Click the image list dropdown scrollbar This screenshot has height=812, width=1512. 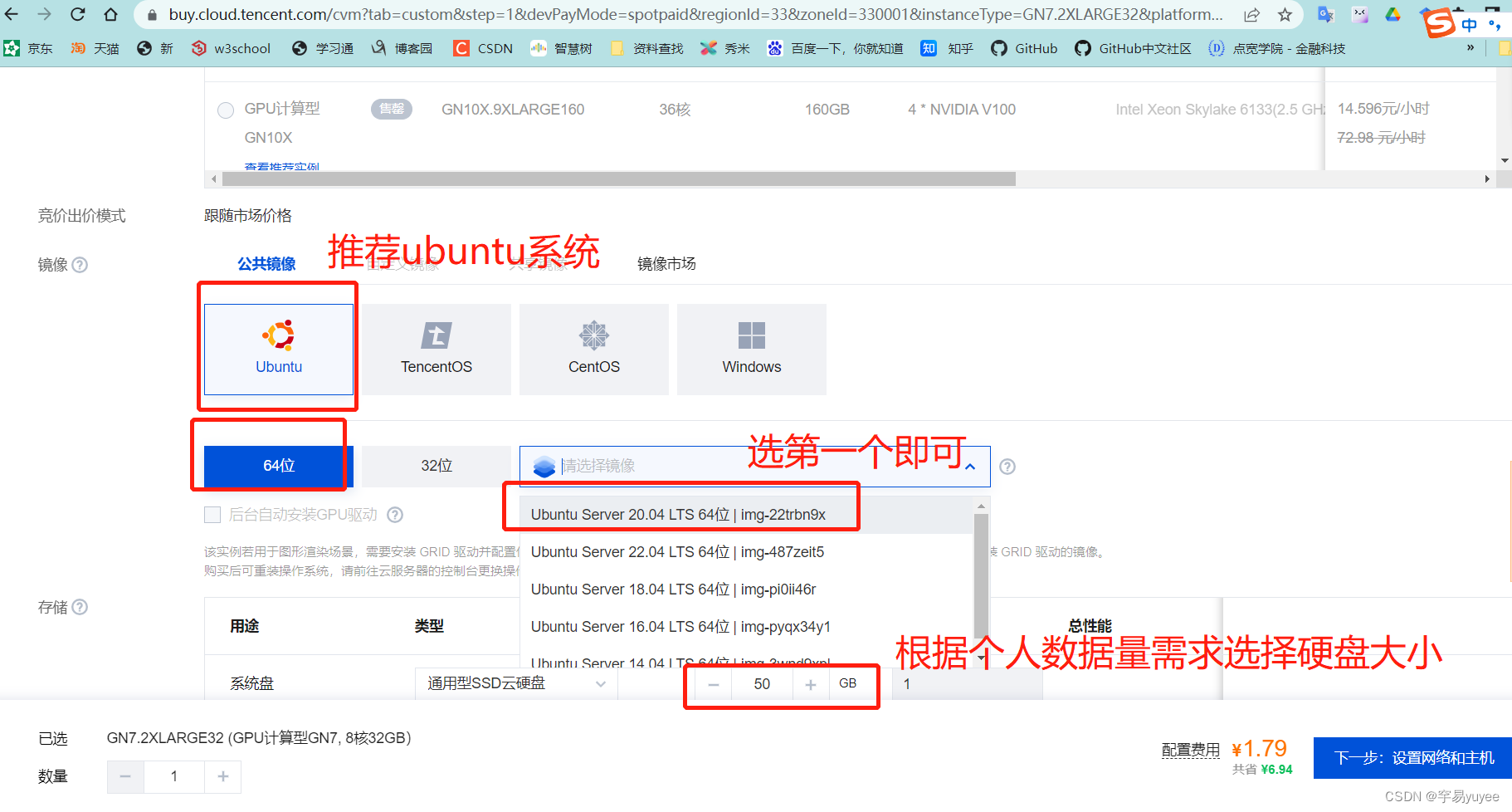[x=981, y=575]
